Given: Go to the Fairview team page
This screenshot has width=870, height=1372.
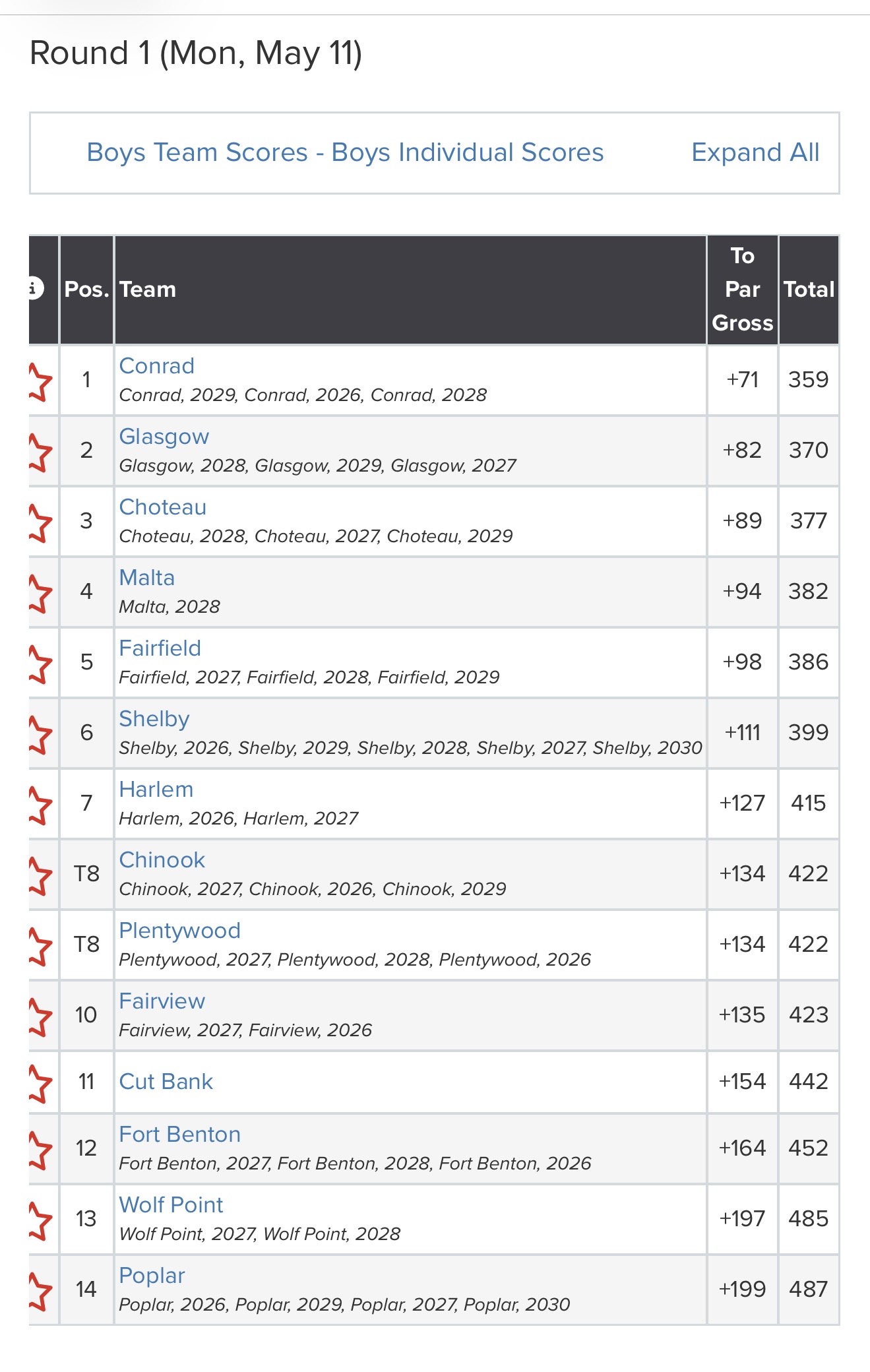Looking at the screenshot, I should click(x=162, y=1001).
